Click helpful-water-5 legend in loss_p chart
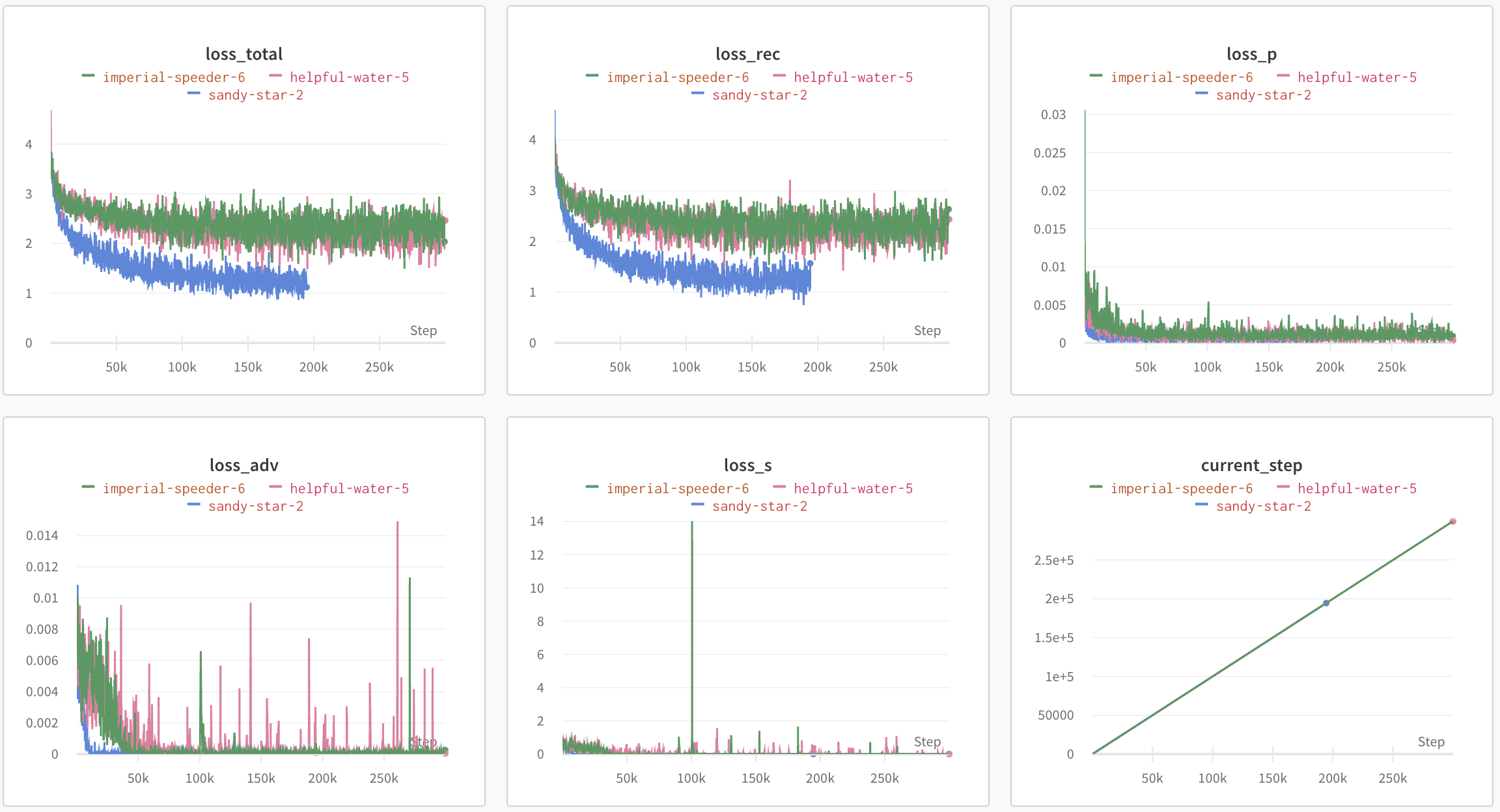The image size is (1500, 812). (x=1357, y=77)
